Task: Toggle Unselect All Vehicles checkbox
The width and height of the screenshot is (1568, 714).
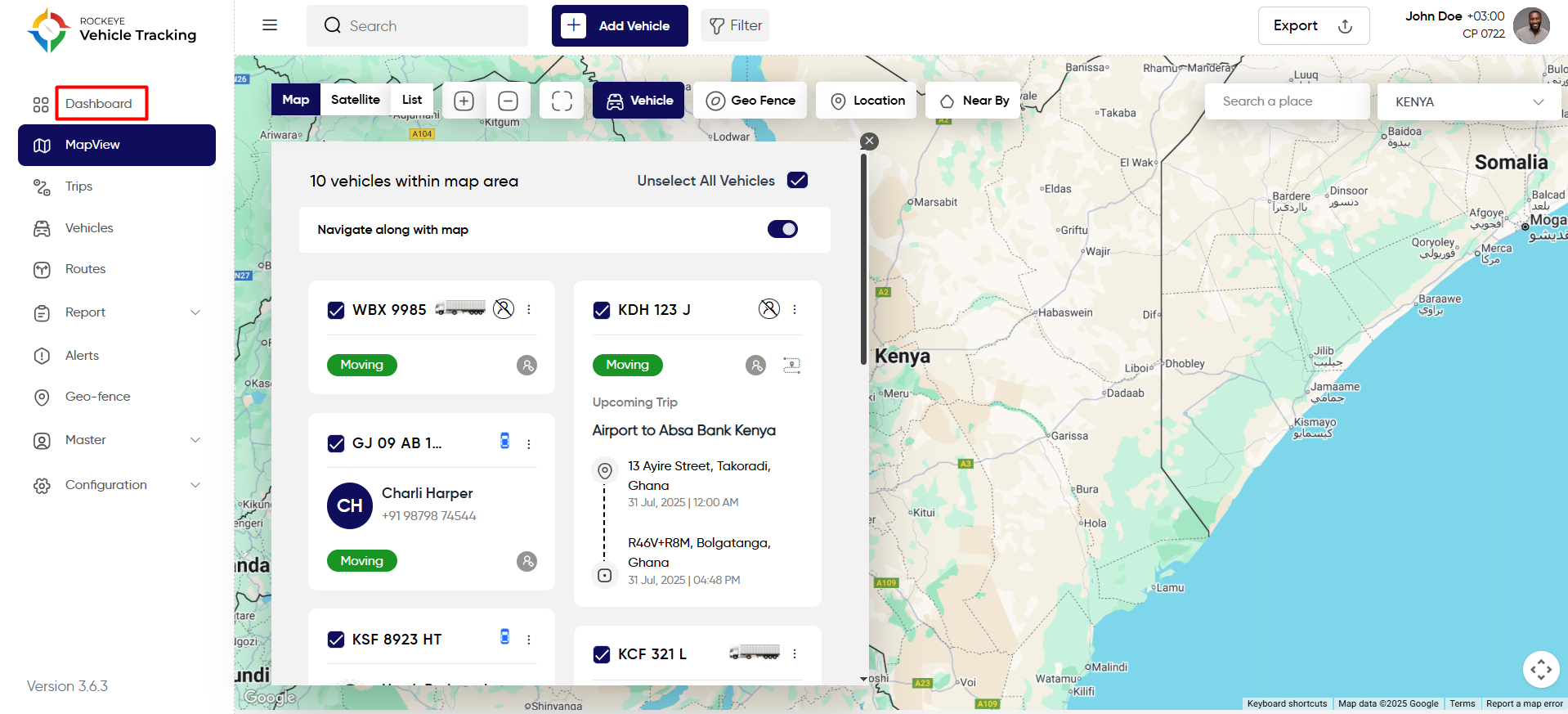Action: point(798,180)
